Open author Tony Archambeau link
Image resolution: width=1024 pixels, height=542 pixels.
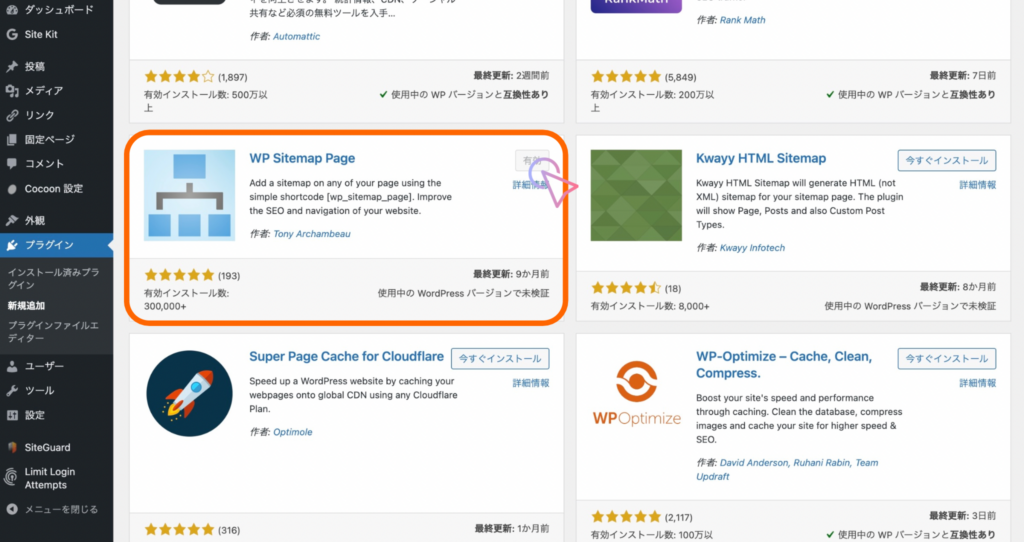(x=312, y=234)
